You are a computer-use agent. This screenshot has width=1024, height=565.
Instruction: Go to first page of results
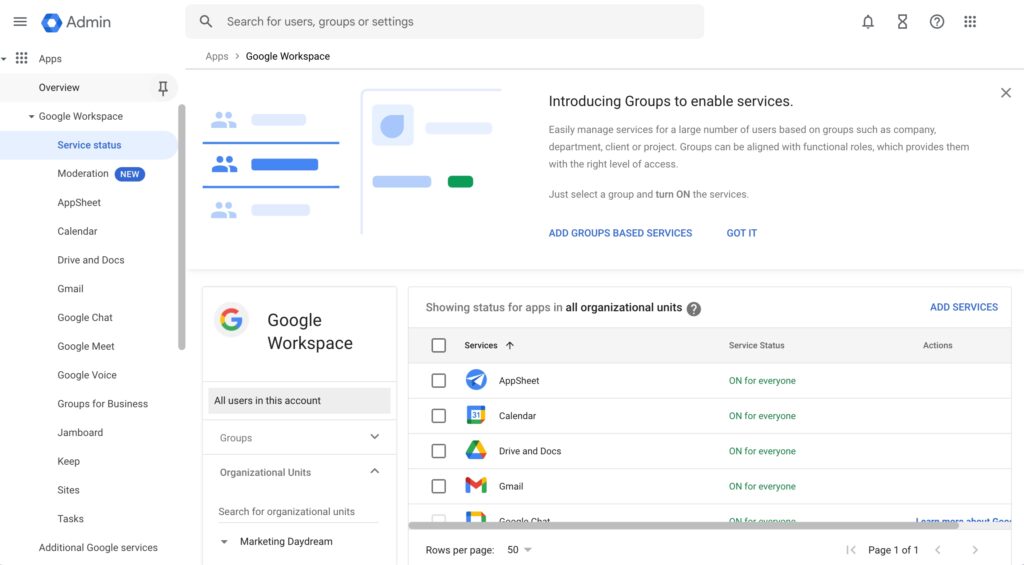[x=851, y=550]
